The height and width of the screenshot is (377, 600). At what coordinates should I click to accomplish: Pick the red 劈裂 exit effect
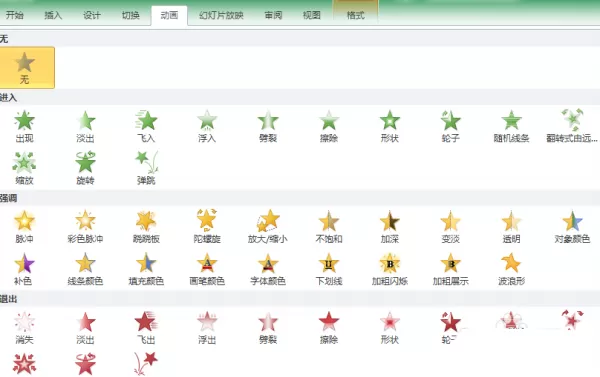coord(268,328)
